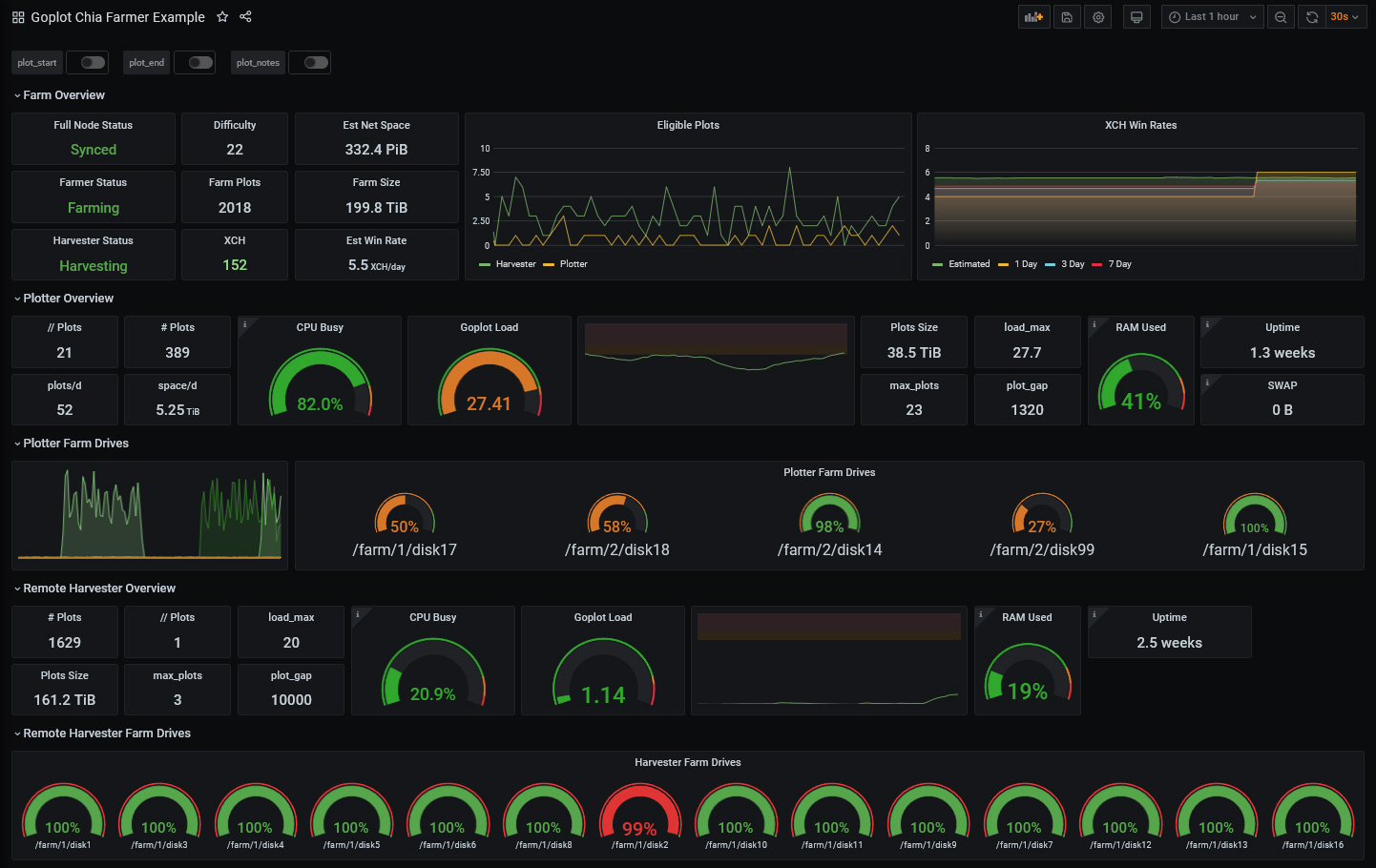The image size is (1376, 868).
Task: Save the dashboard with the disk icon
Action: tap(1067, 17)
